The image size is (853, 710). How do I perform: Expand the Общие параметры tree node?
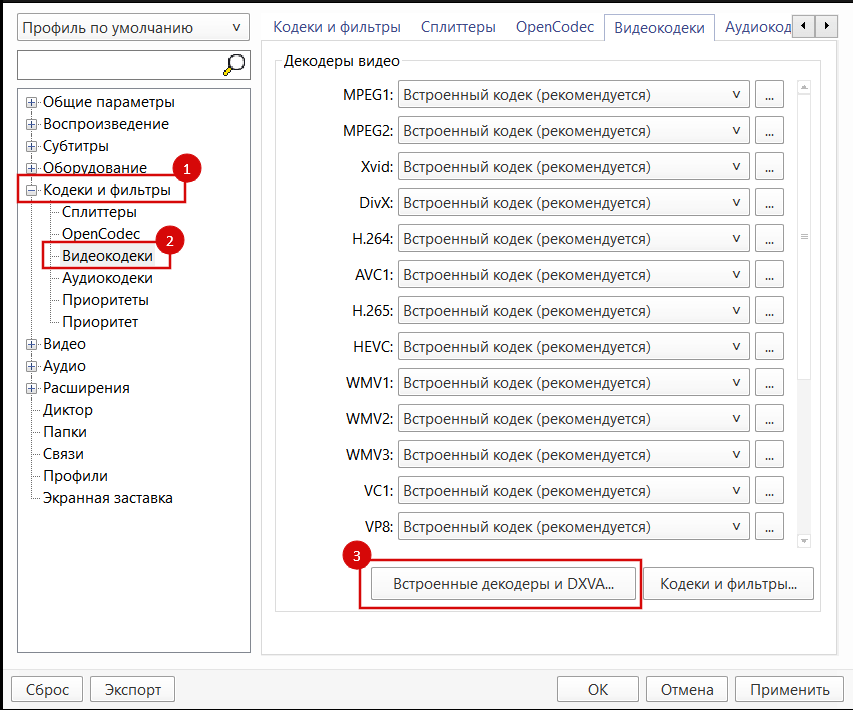pyautogui.click(x=30, y=101)
